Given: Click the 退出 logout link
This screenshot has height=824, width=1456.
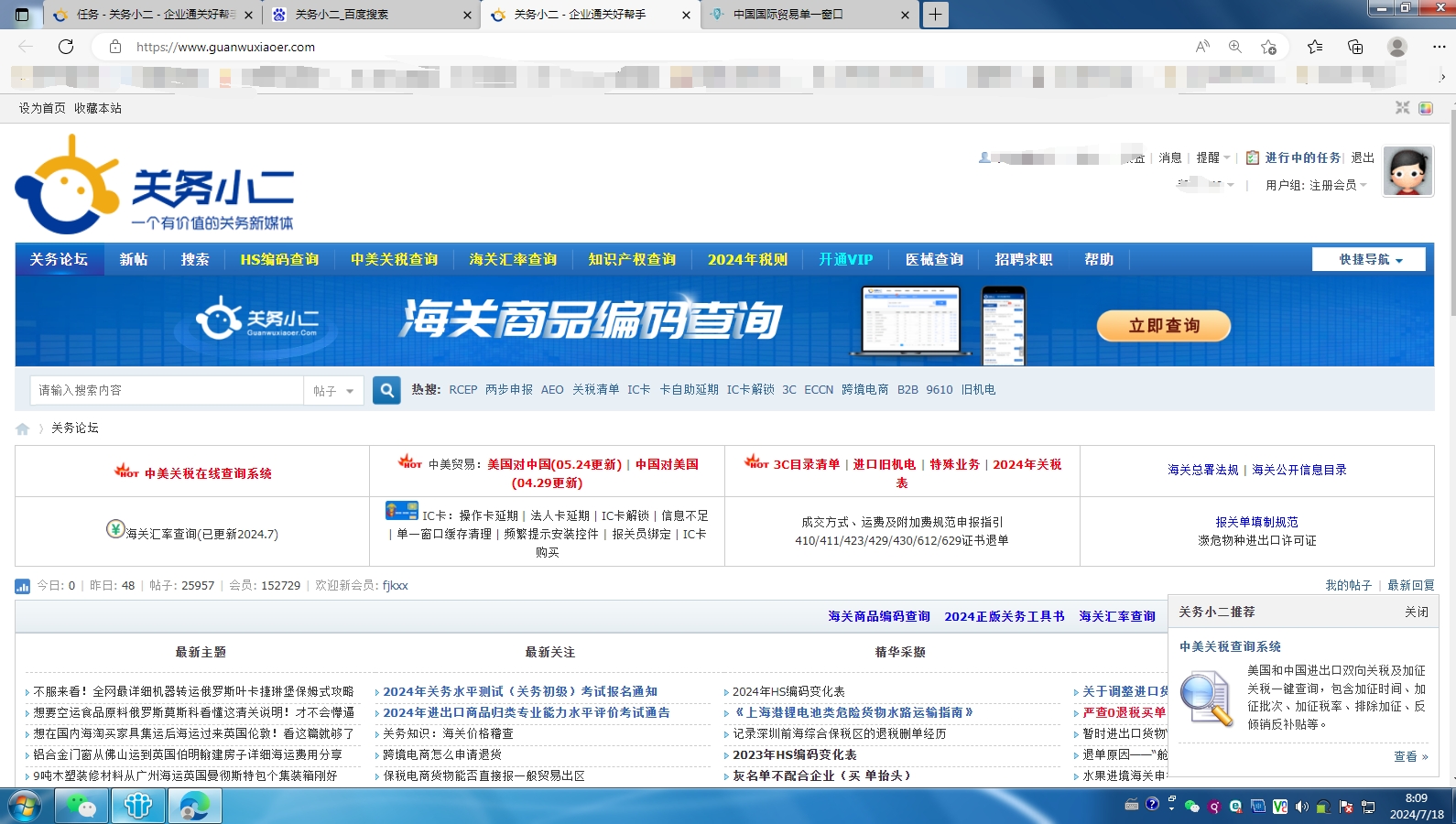Looking at the screenshot, I should [x=1364, y=157].
